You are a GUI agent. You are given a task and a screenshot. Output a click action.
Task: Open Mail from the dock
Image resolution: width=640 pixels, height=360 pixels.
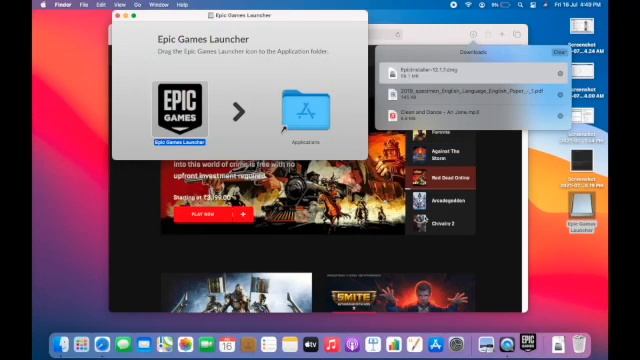coord(144,344)
